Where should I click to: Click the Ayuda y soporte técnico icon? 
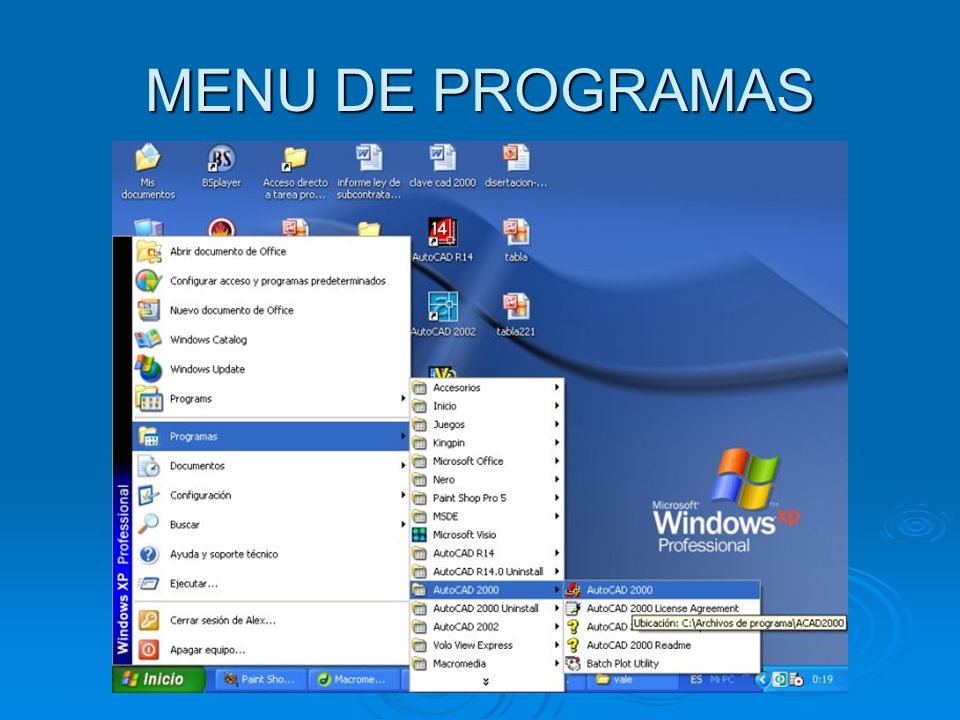click(x=149, y=554)
